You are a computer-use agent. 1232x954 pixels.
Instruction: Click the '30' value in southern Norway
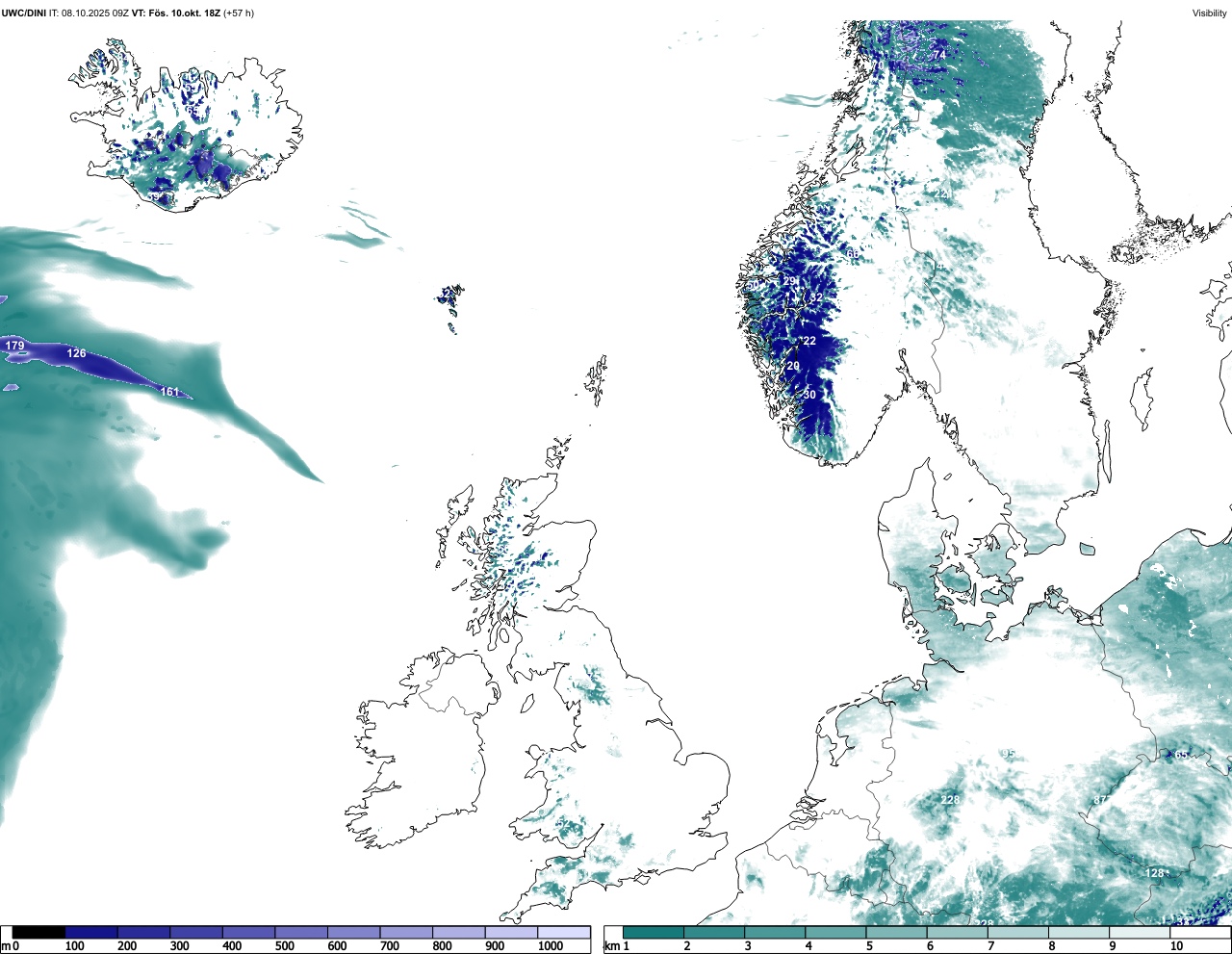(809, 395)
